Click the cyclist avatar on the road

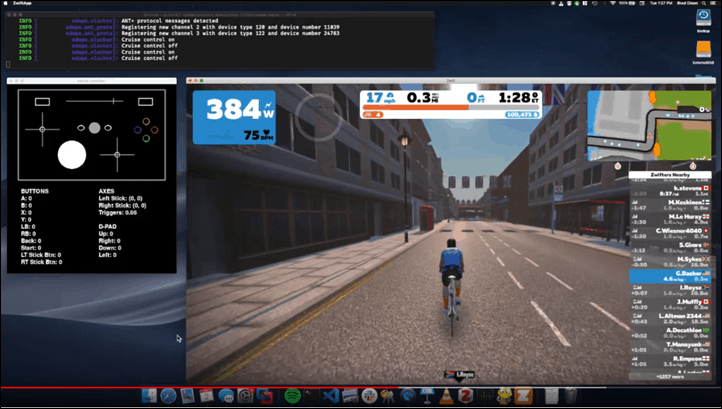[451, 286]
